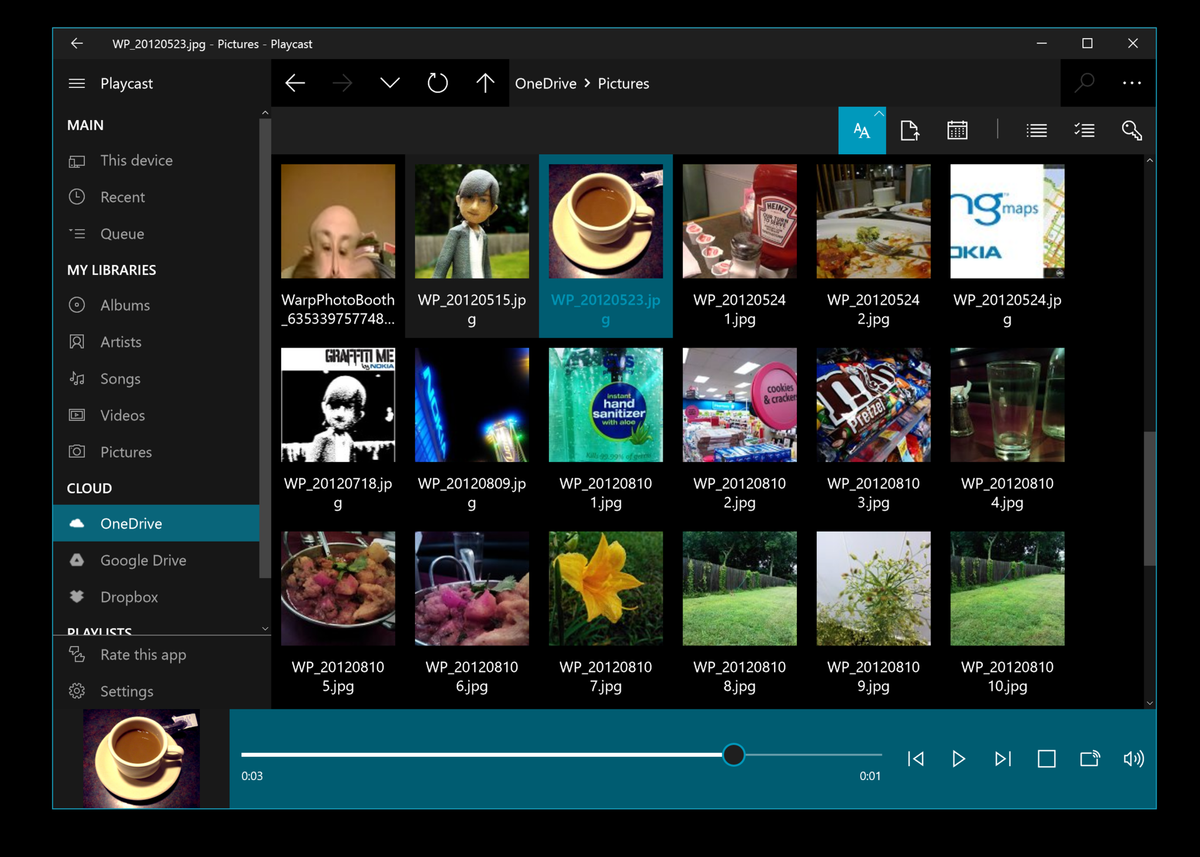Image resolution: width=1200 pixels, height=857 pixels.
Task: Select the WP_20120810 7.jpg flower thumbnail
Action: coord(605,588)
